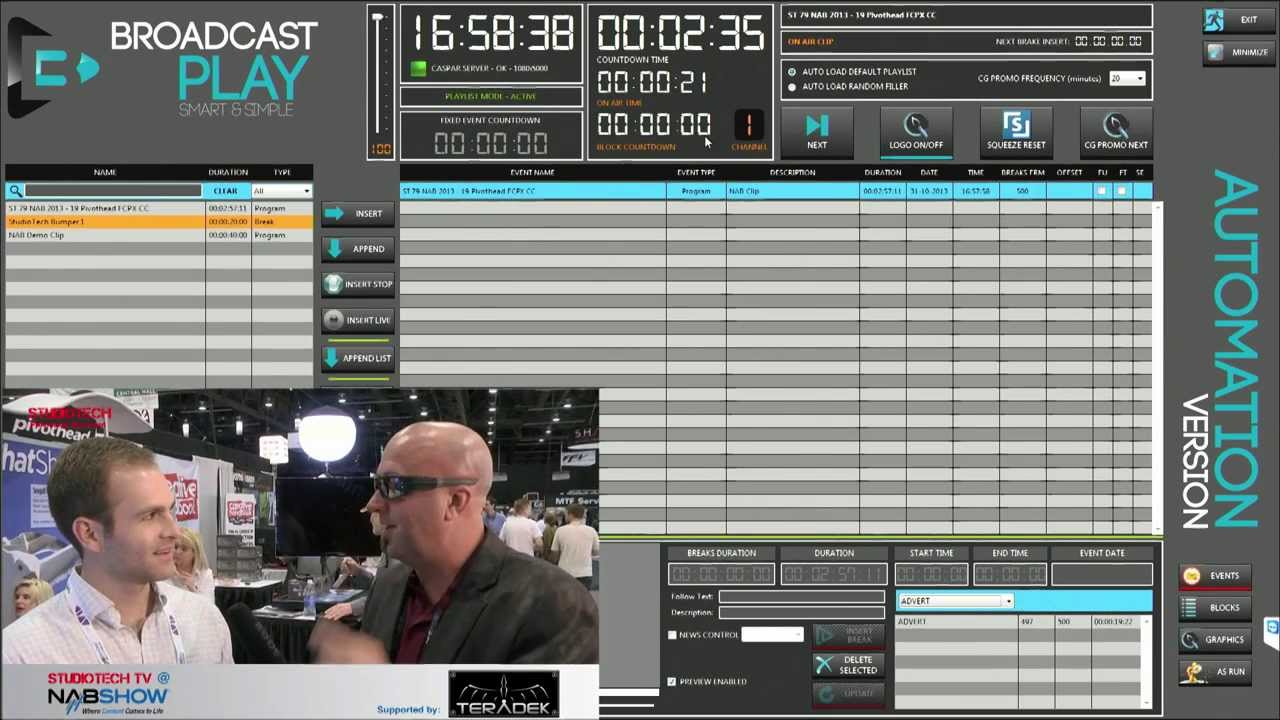1280x720 pixels.
Task: Click the INSERT arrow button
Action: [x=358, y=213]
